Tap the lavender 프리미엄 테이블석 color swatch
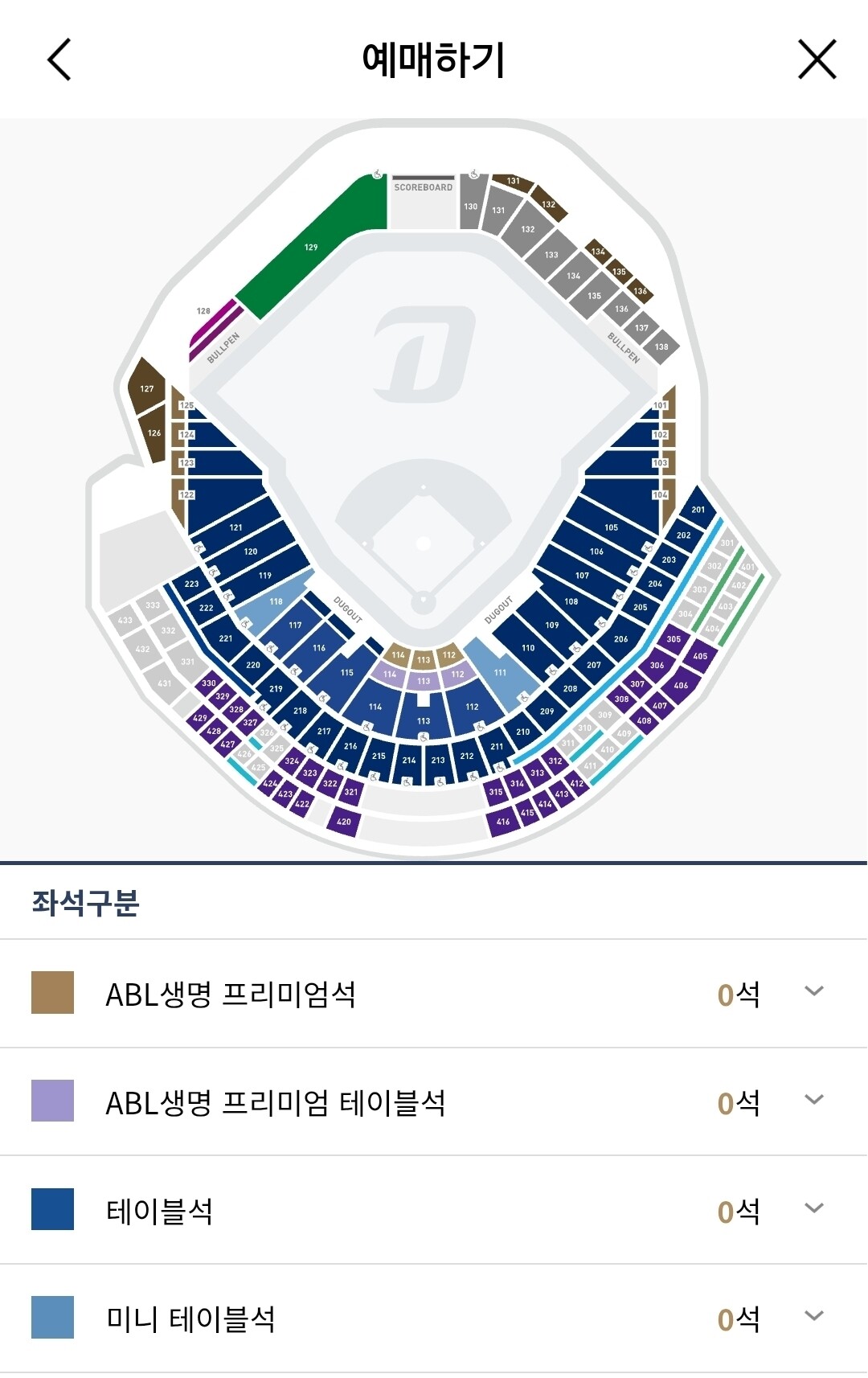The height and width of the screenshot is (1378, 868). click(52, 1101)
